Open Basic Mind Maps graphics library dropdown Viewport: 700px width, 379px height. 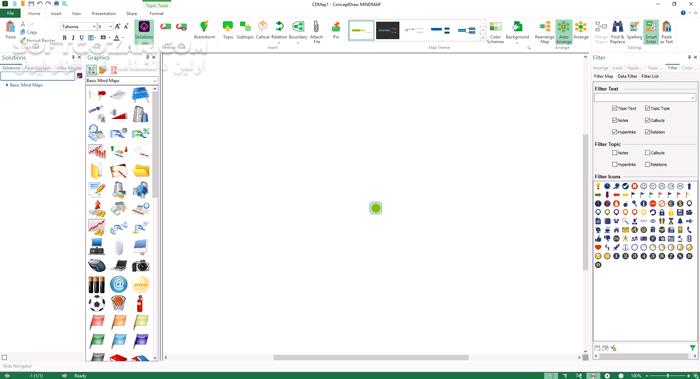click(155, 81)
